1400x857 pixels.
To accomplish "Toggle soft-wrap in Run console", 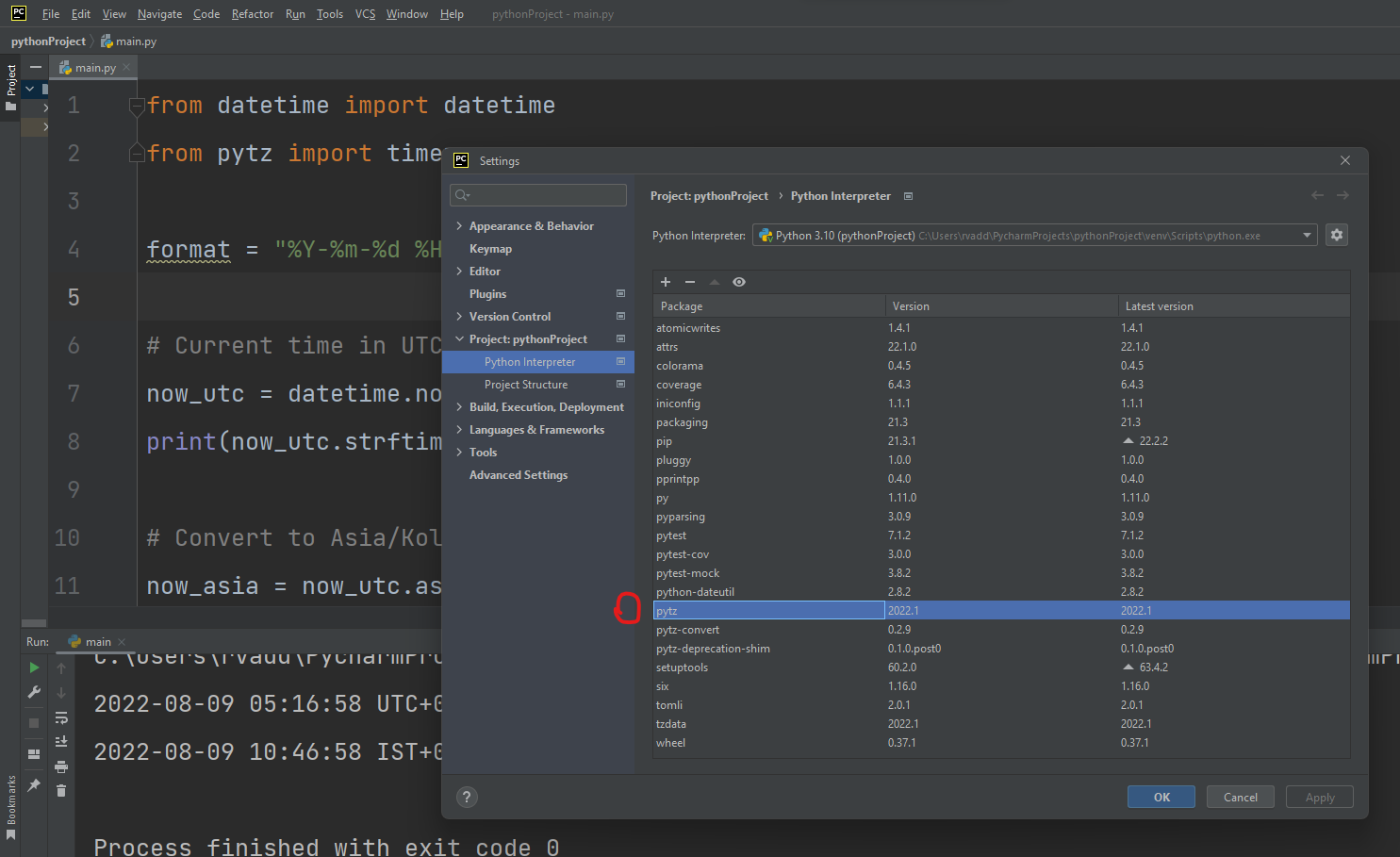I will point(61,717).
